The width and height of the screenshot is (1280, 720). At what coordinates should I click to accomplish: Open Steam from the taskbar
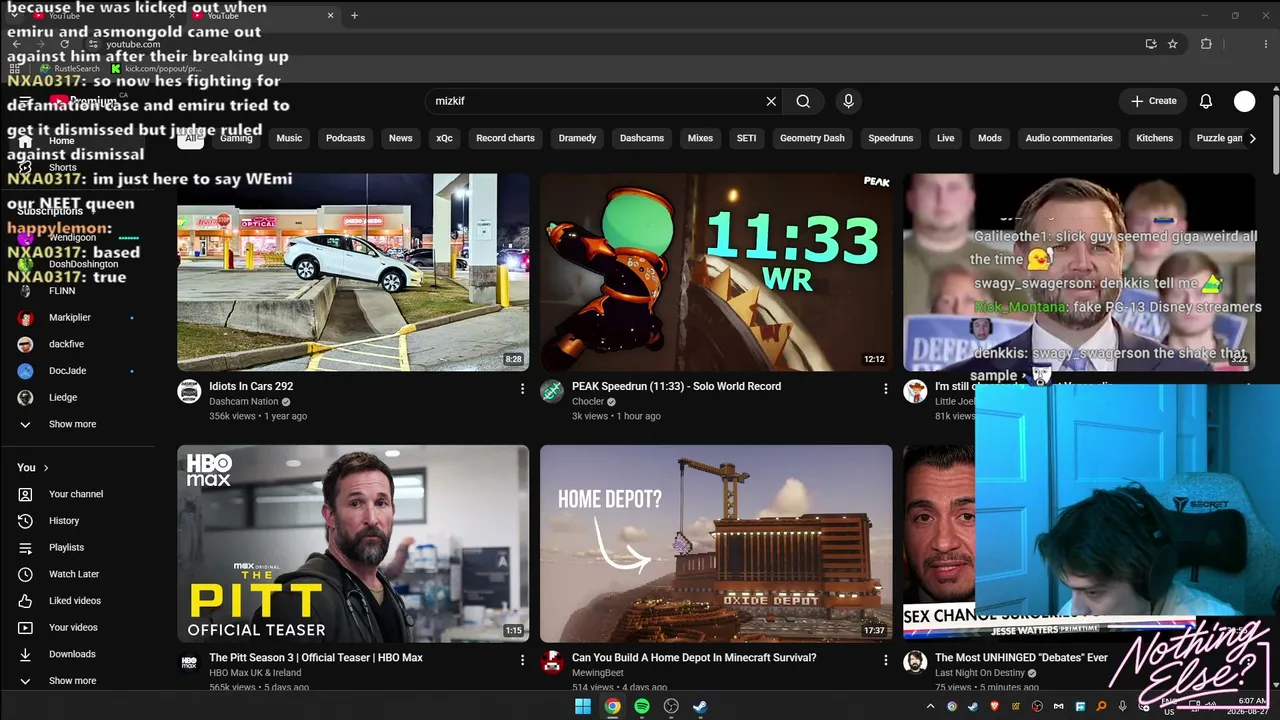(x=700, y=706)
